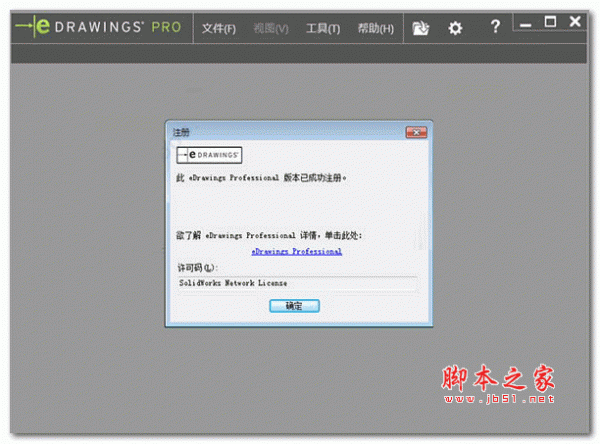The height and width of the screenshot is (444, 600).
Task: Click the SolidWorks Network License field
Action: 297,283
